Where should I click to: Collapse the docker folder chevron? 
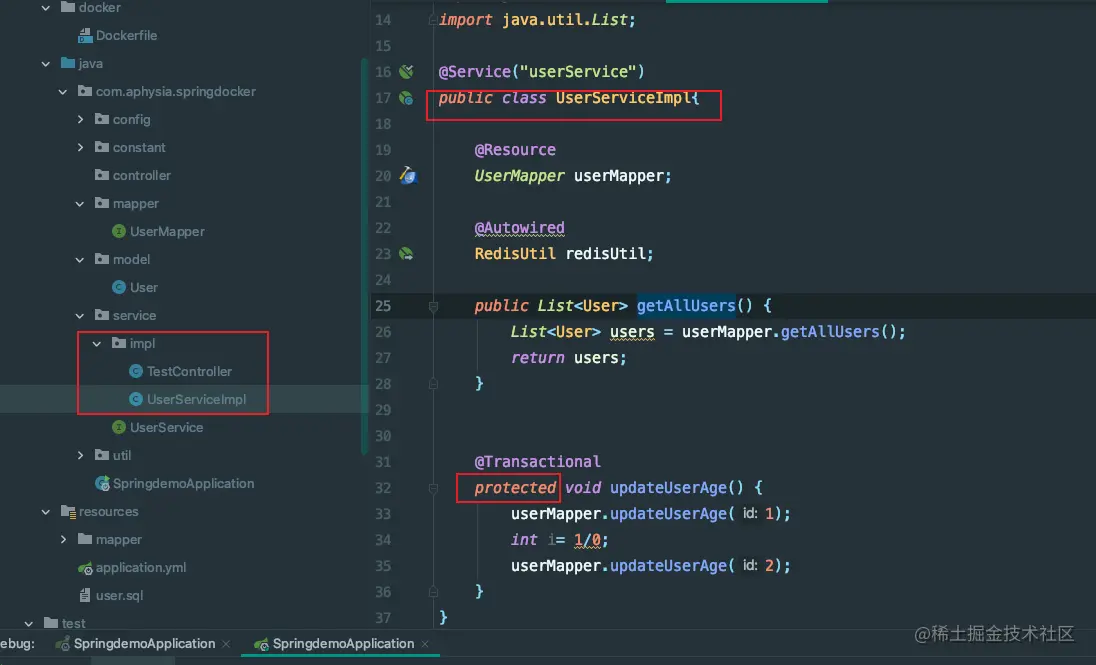(x=46, y=8)
